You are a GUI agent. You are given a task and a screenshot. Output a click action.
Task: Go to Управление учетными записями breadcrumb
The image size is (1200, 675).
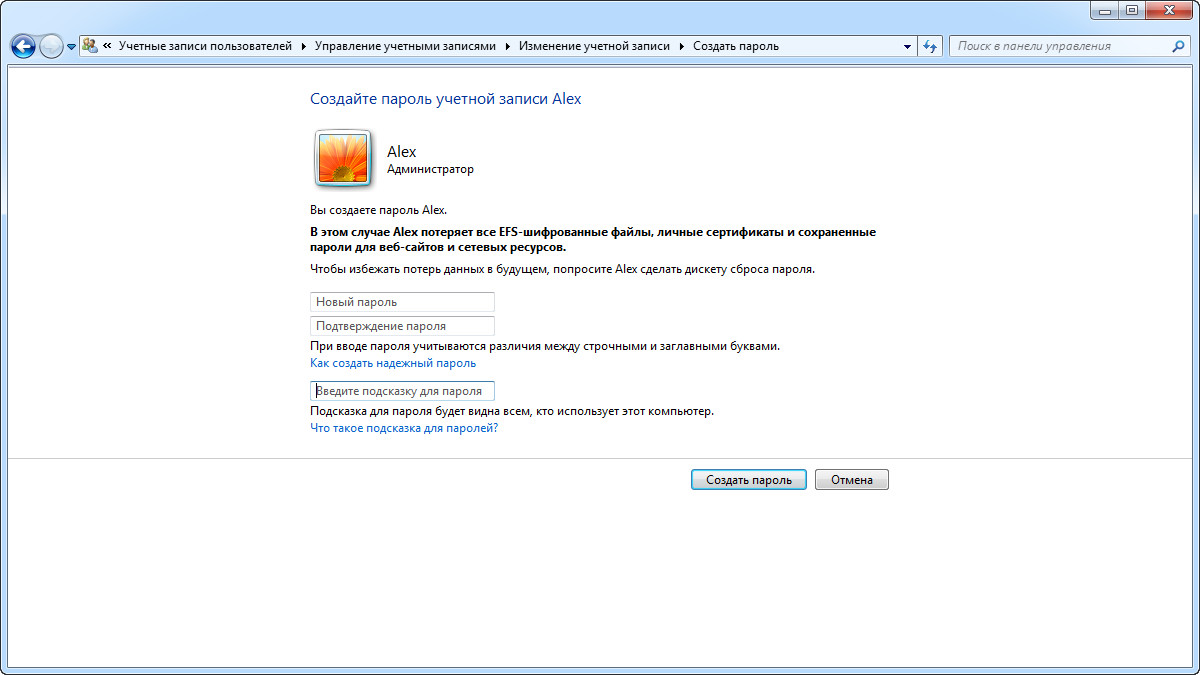pyautogui.click(x=405, y=46)
